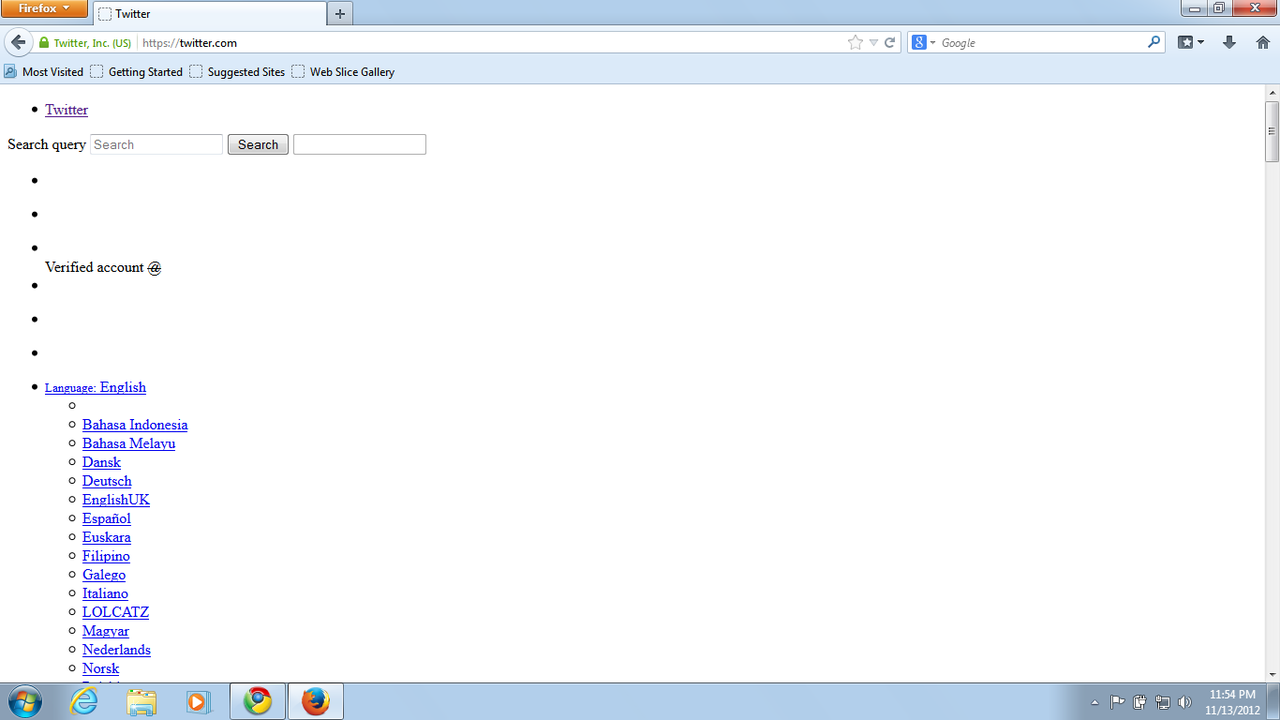This screenshot has height=720, width=1280.
Task: Choose the Magyar language link
Action: [x=105, y=631]
